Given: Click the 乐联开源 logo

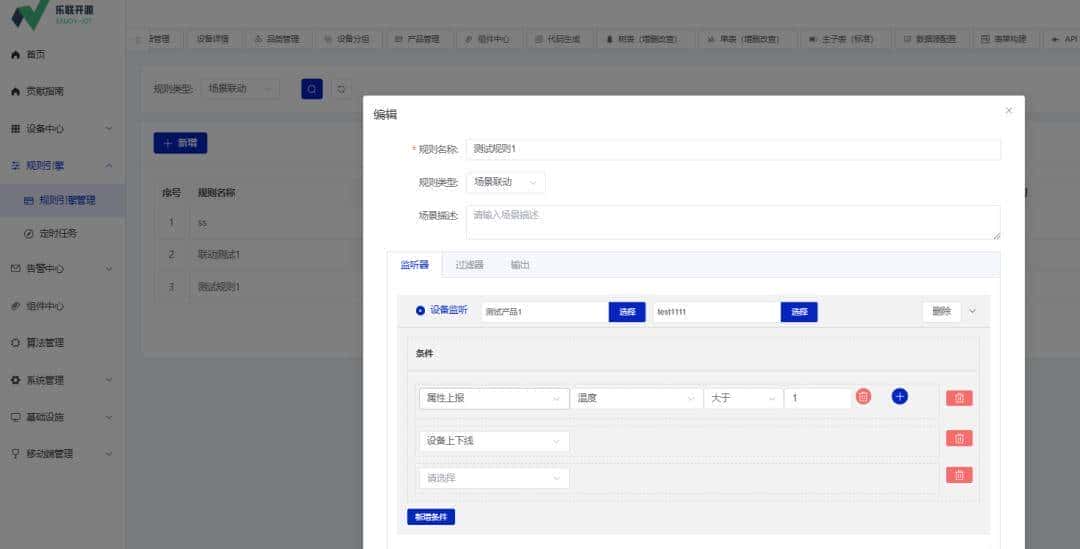Looking at the screenshot, I should tap(53, 14).
